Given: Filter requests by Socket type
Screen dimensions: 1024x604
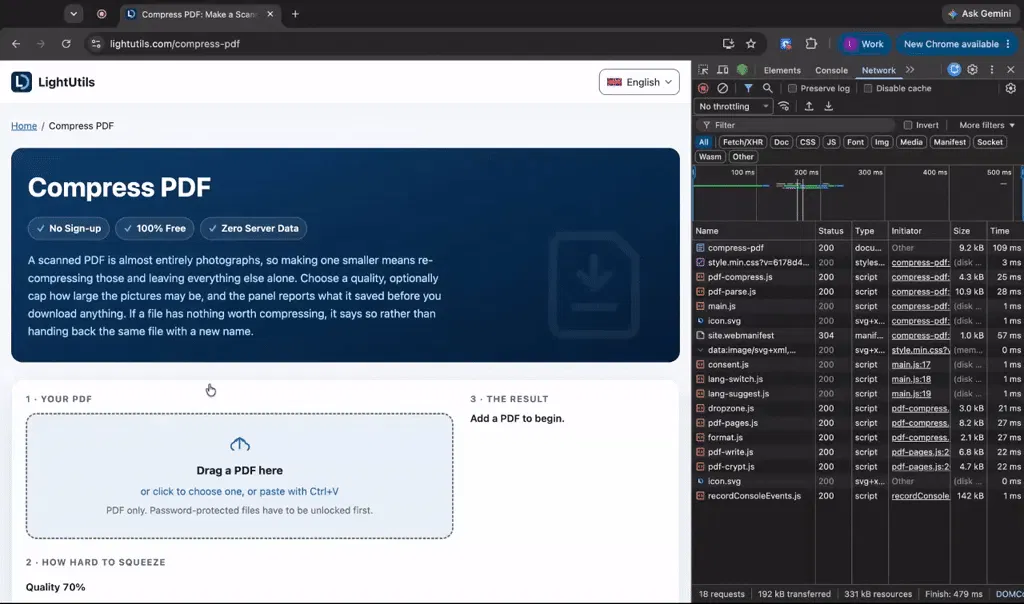Looking at the screenshot, I should [989, 142].
